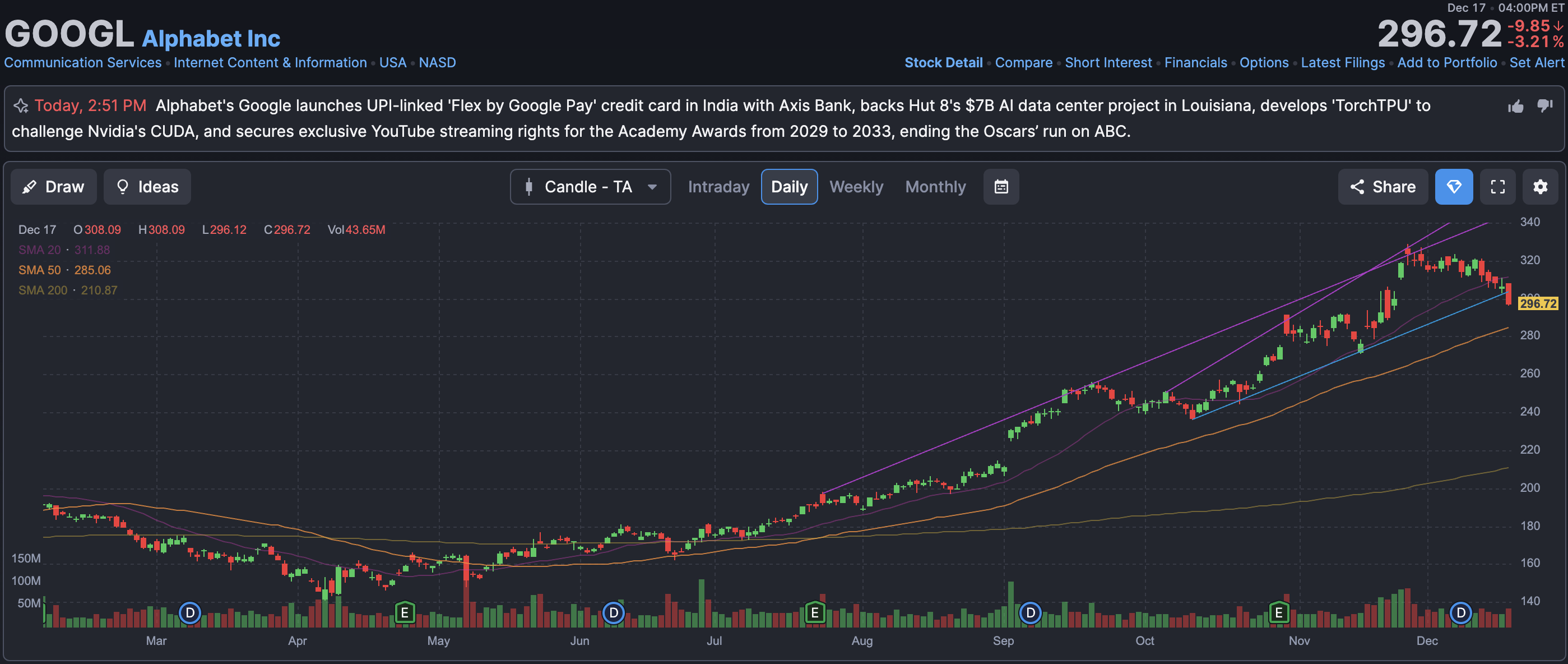
Task: Select the Monthly timeframe
Action: click(935, 186)
